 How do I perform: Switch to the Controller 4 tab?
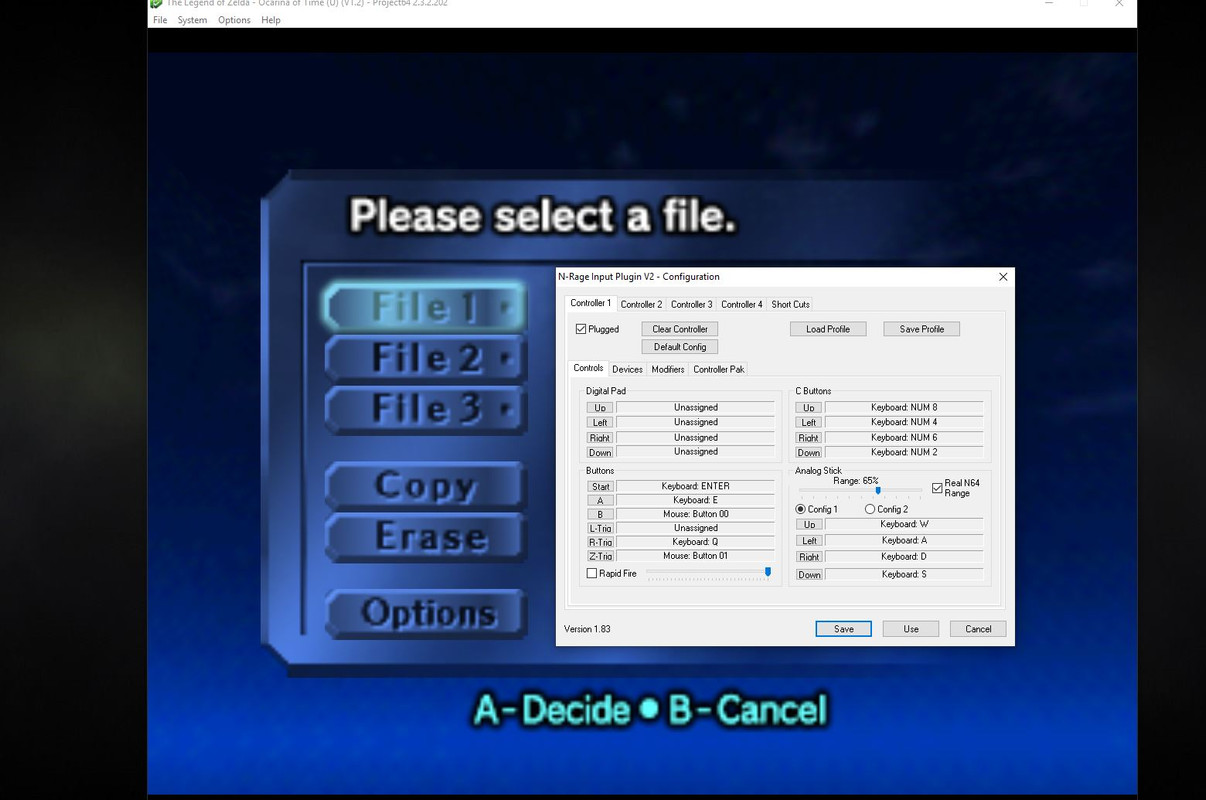pyautogui.click(x=742, y=304)
